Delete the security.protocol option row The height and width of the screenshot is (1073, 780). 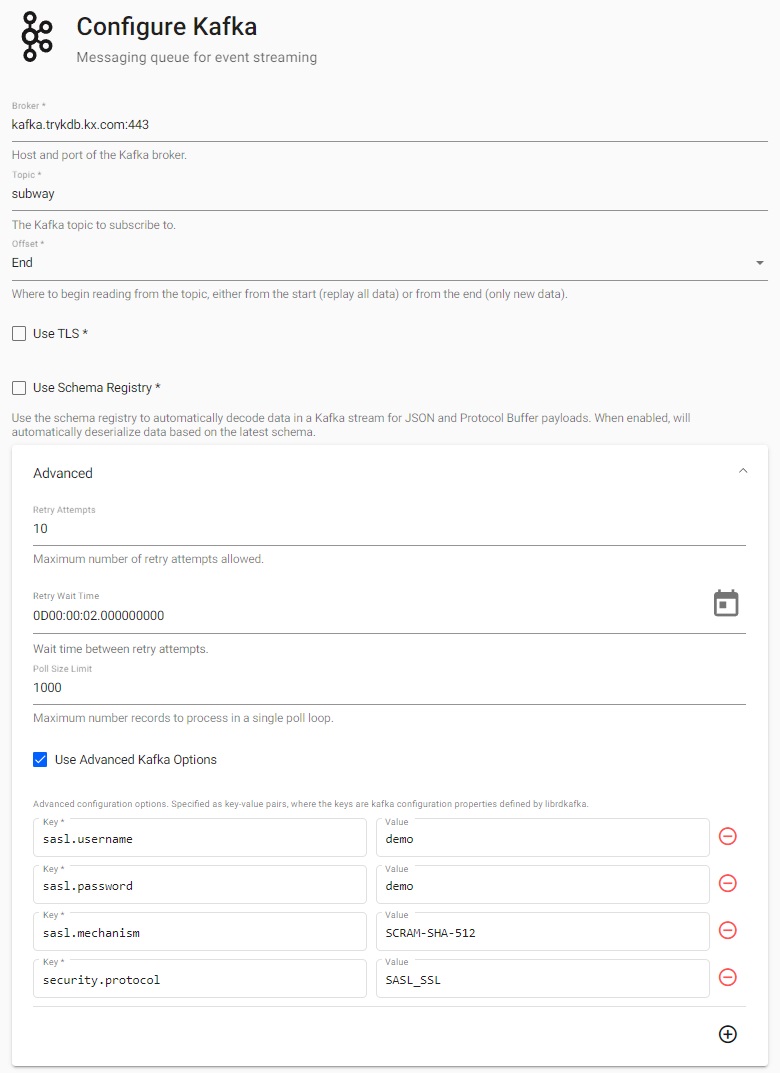[728, 977]
